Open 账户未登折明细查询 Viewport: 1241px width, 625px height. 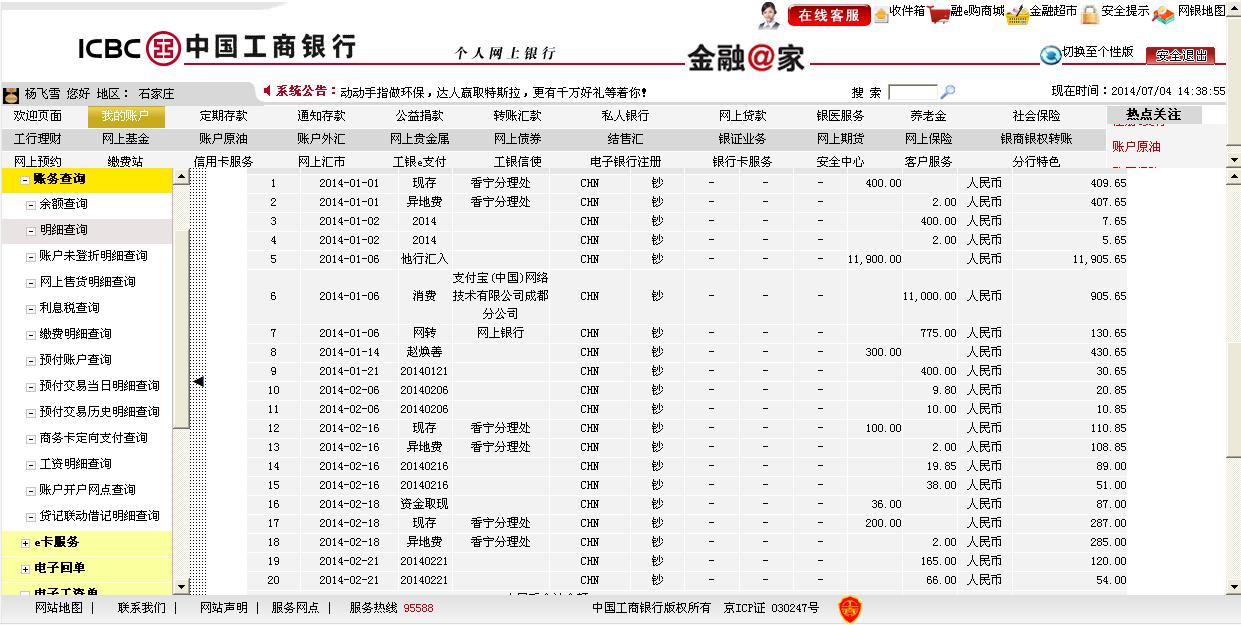[93, 256]
